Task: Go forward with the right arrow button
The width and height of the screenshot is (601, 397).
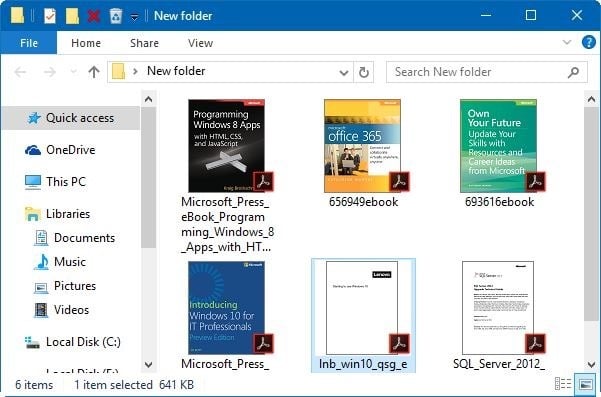Action: tap(49, 72)
